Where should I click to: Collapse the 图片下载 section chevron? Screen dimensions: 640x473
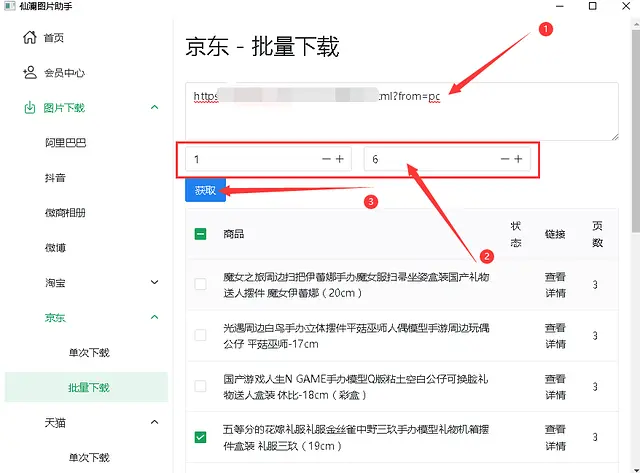[x=155, y=107]
